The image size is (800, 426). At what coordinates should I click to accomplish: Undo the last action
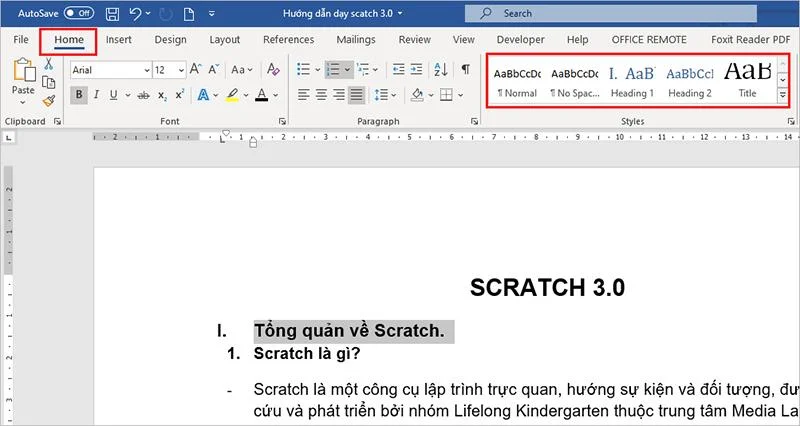pos(135,14)
